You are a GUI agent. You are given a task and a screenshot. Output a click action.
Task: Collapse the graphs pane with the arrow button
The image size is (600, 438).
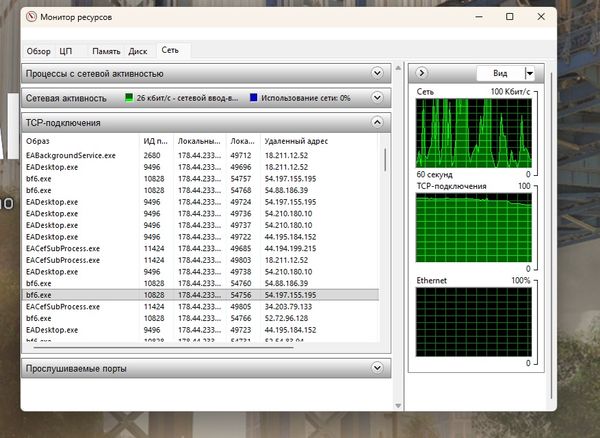422,73
